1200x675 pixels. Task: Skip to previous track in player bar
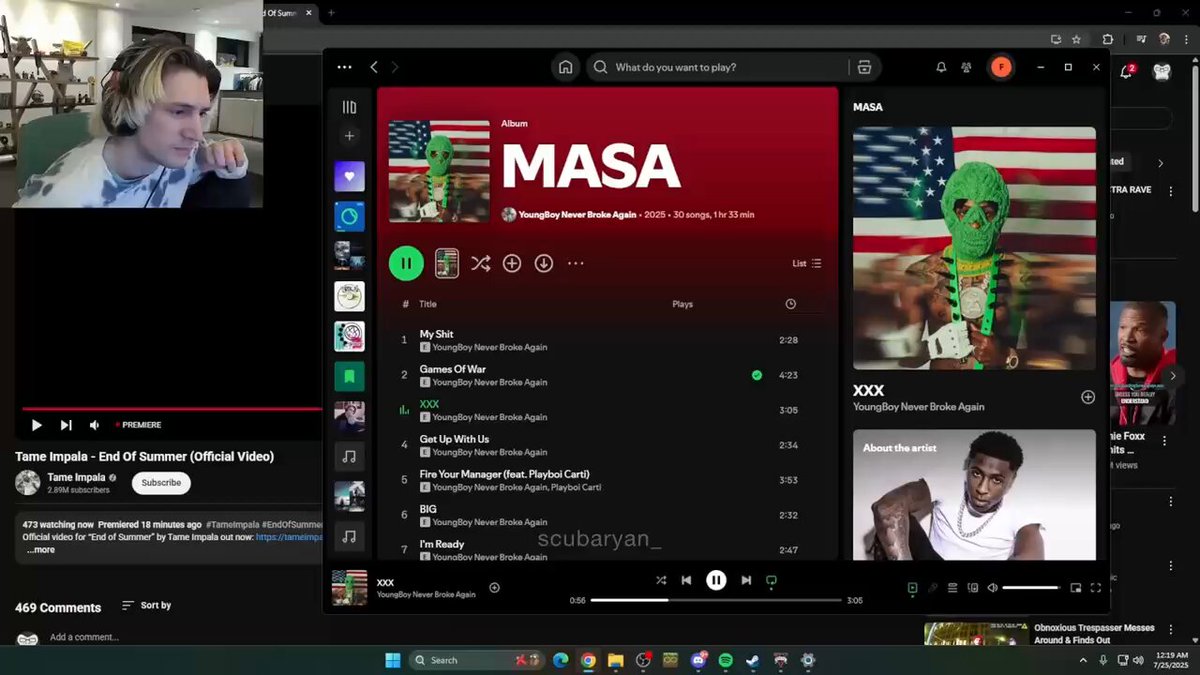[x=686, y=580]
